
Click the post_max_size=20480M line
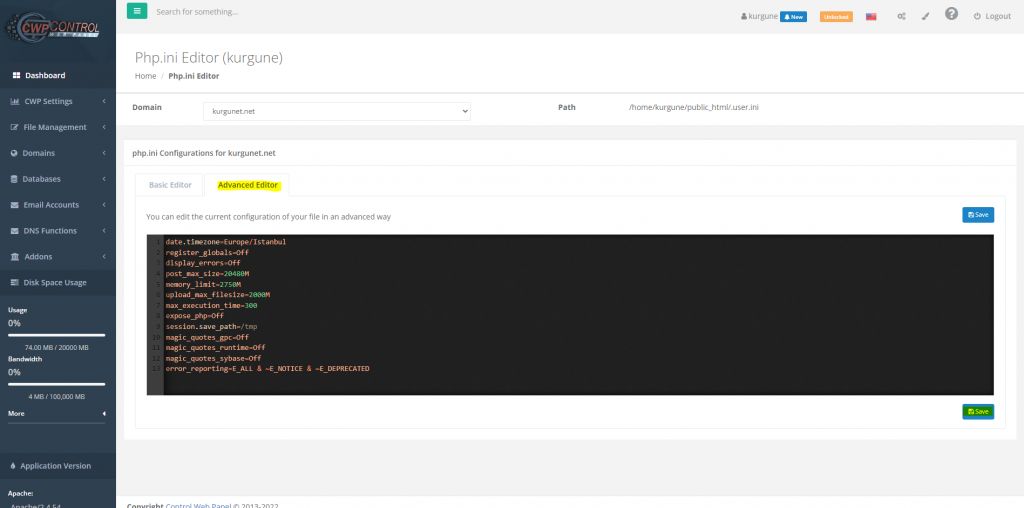coord(207,274)
